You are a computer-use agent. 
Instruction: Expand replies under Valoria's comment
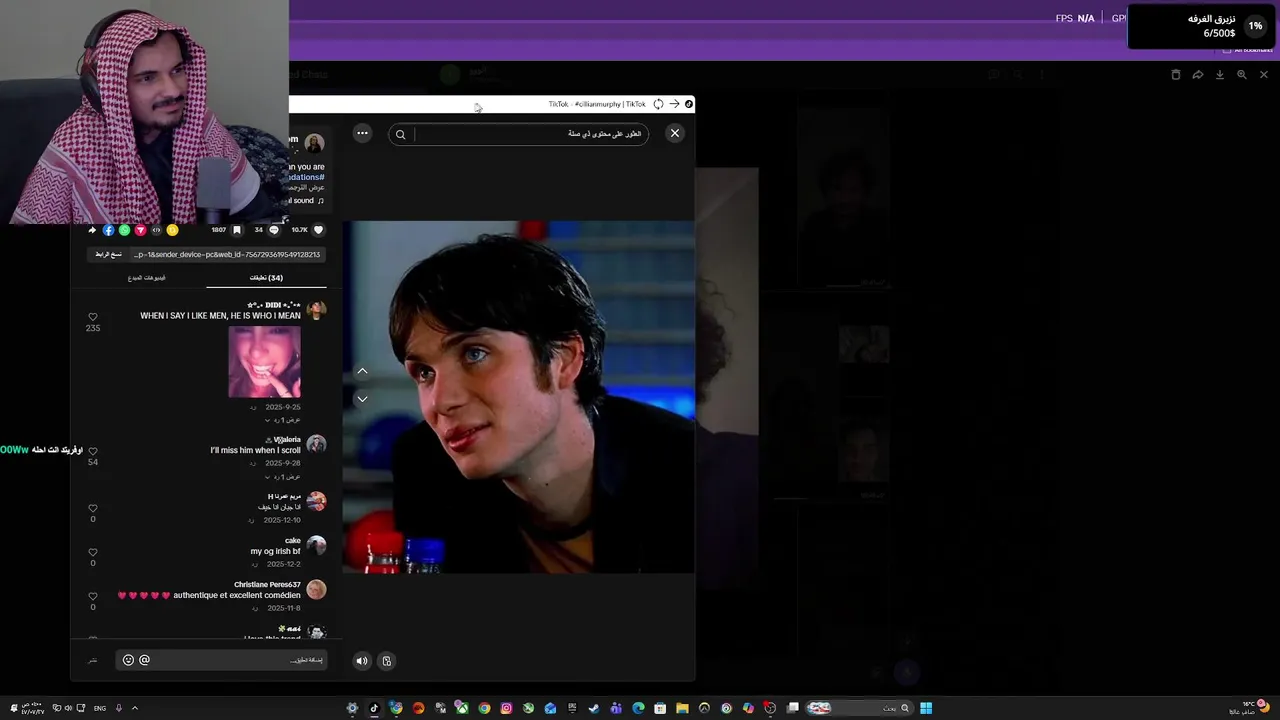(x=282, y=476)
